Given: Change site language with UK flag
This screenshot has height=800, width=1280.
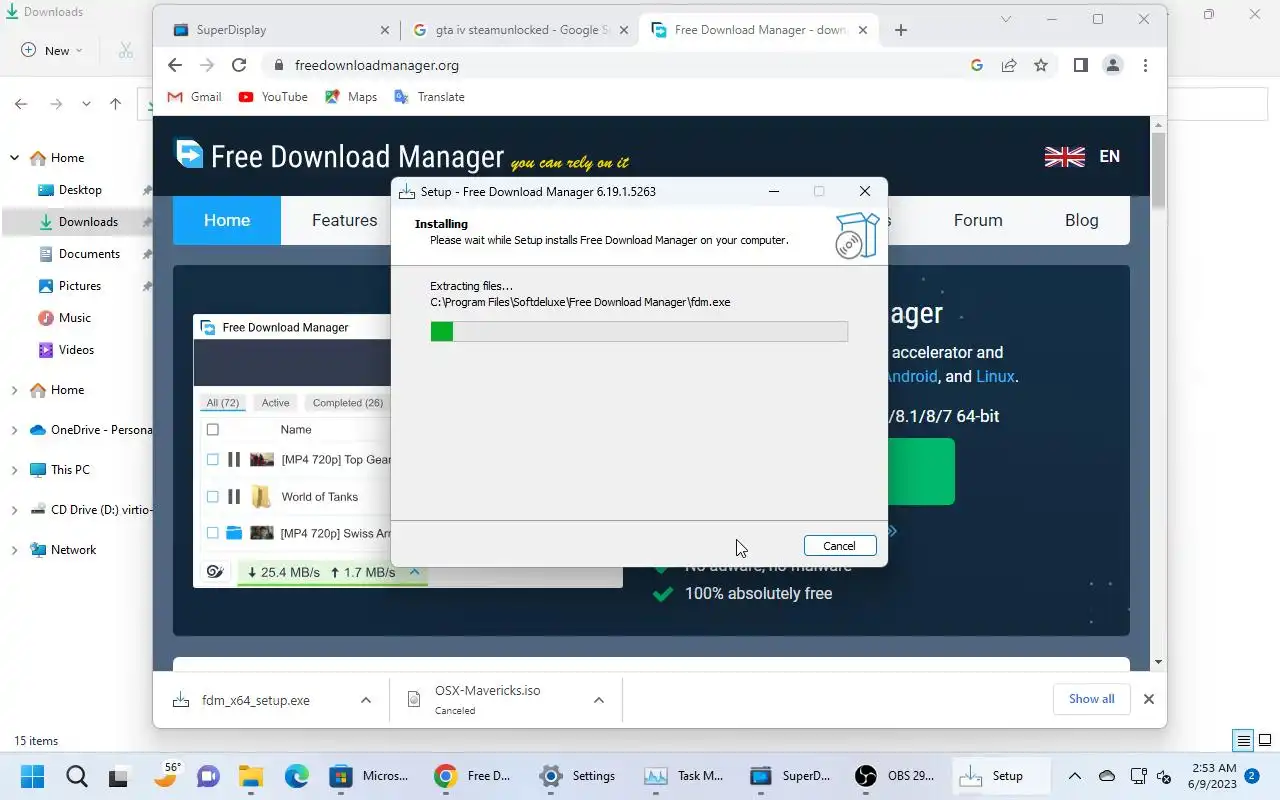Looking at the screenshot, I should (x=1065, y=156).
